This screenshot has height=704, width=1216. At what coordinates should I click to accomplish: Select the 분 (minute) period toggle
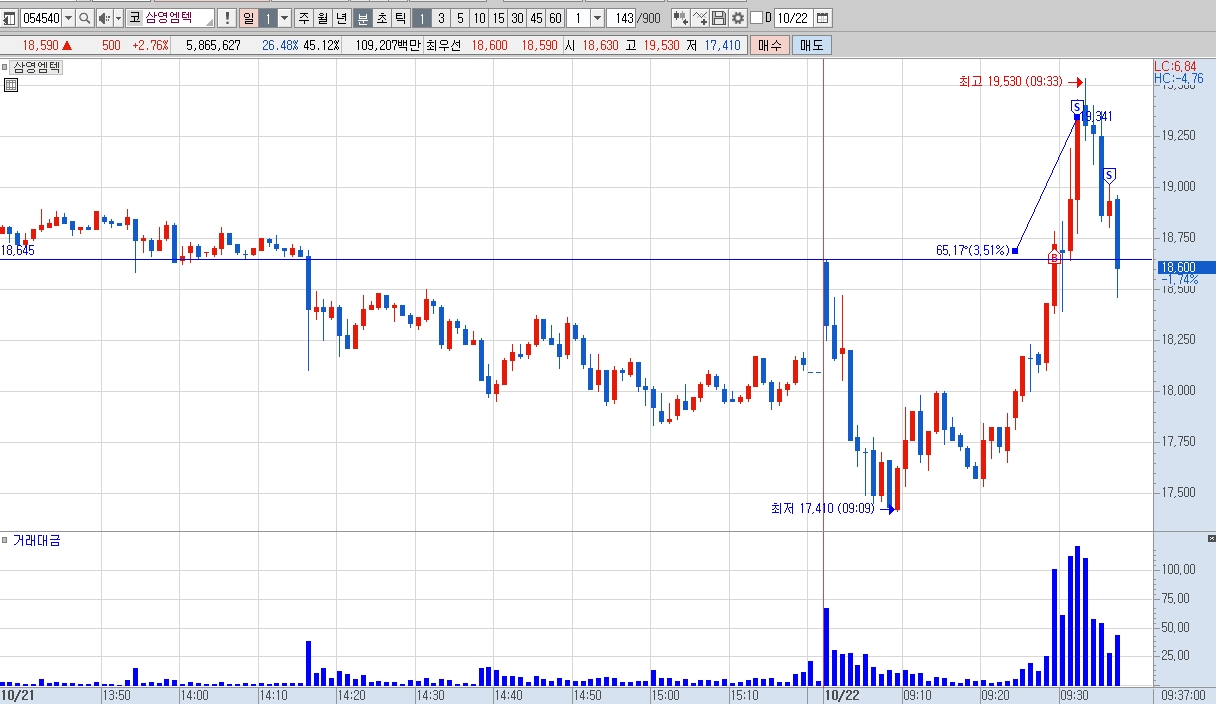pyautogui.click(x=362, y=18)
